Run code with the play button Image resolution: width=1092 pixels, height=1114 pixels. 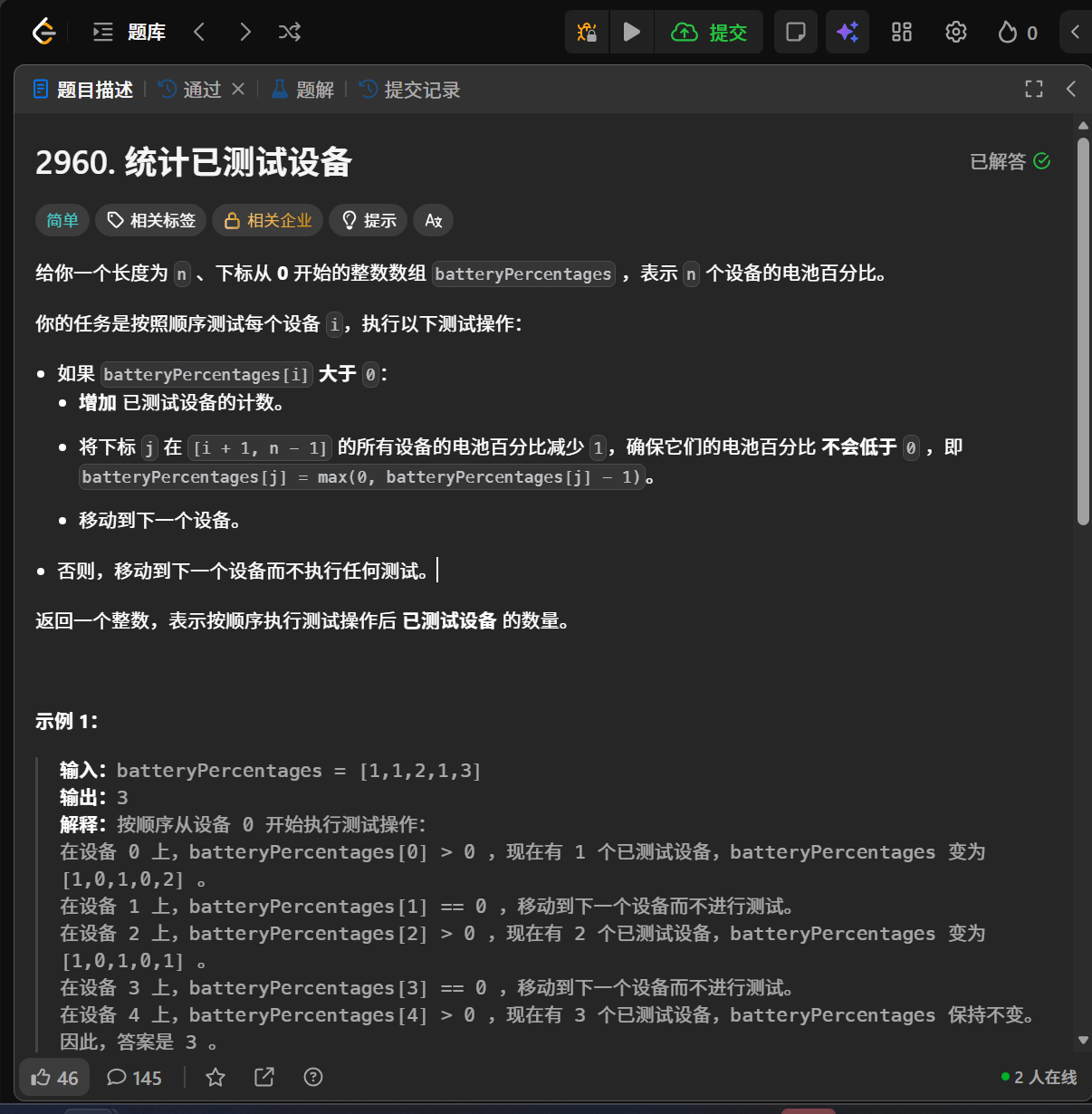pyautogui.click(x=632, y=33)
